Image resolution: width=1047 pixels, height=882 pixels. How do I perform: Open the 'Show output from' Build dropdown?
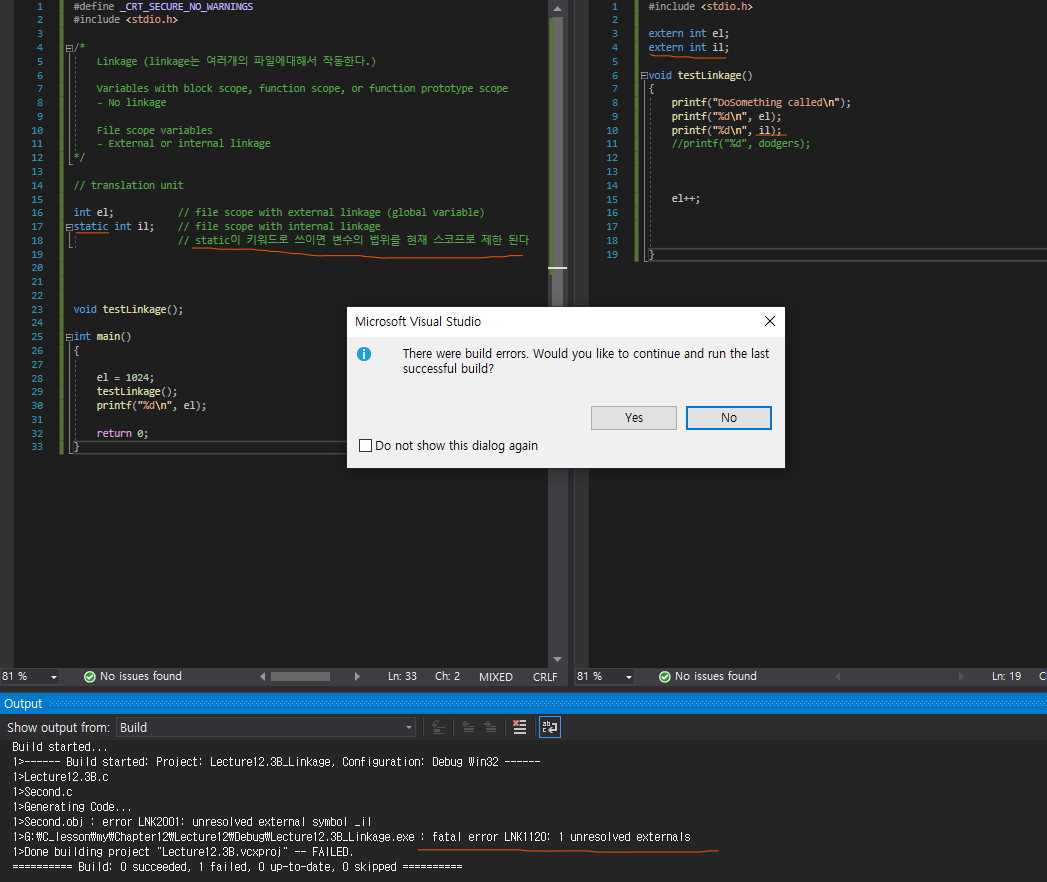(x=266, y=727)
